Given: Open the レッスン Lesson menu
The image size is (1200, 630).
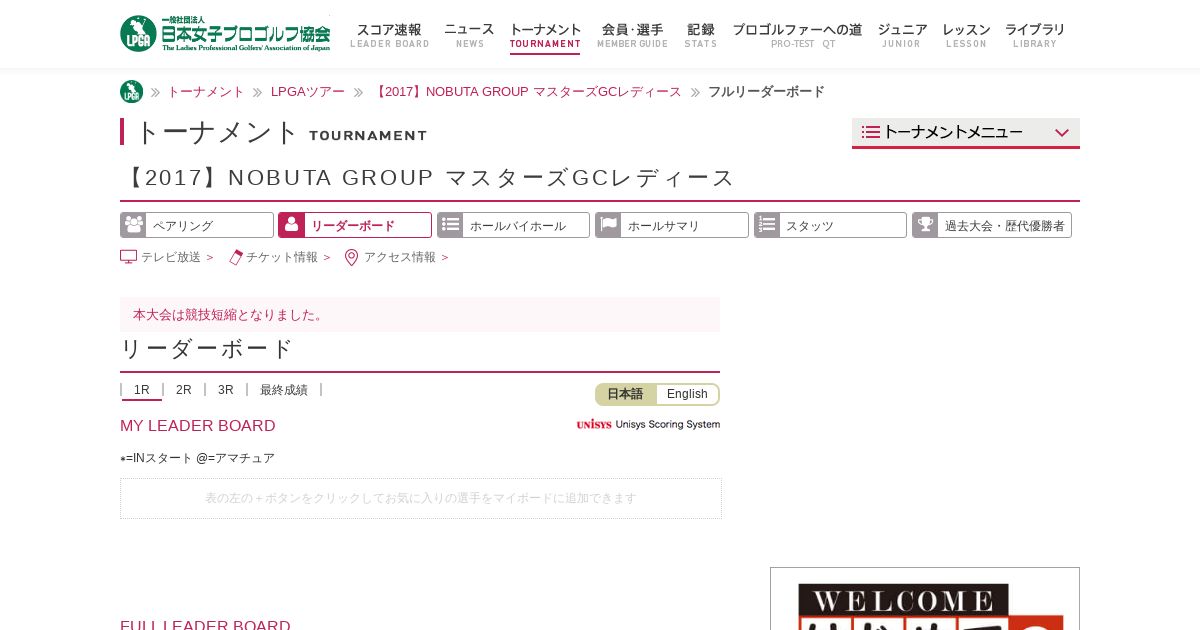Looking at the screenshot, I should point(966,35).
